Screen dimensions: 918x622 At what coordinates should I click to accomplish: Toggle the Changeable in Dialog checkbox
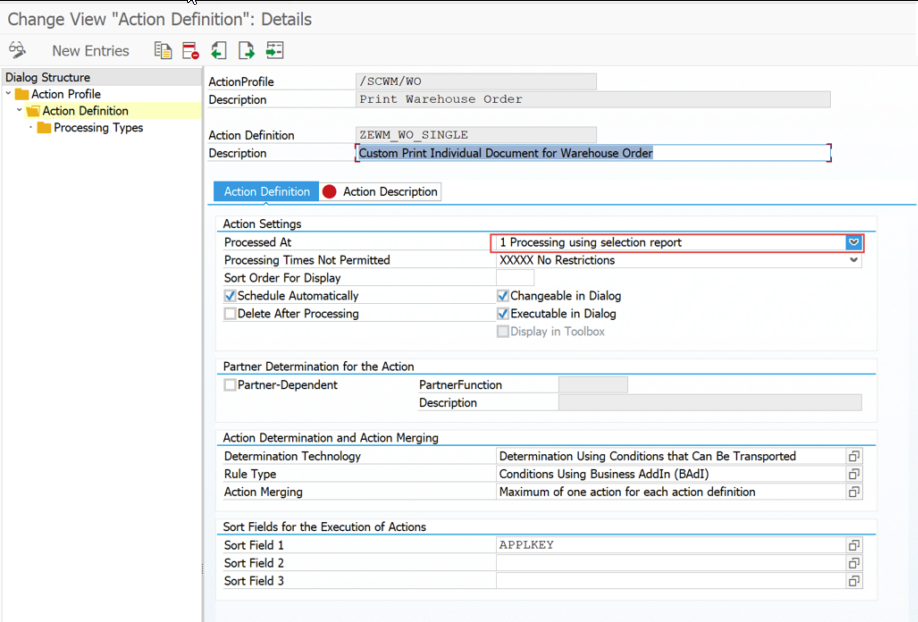[502, 296]
